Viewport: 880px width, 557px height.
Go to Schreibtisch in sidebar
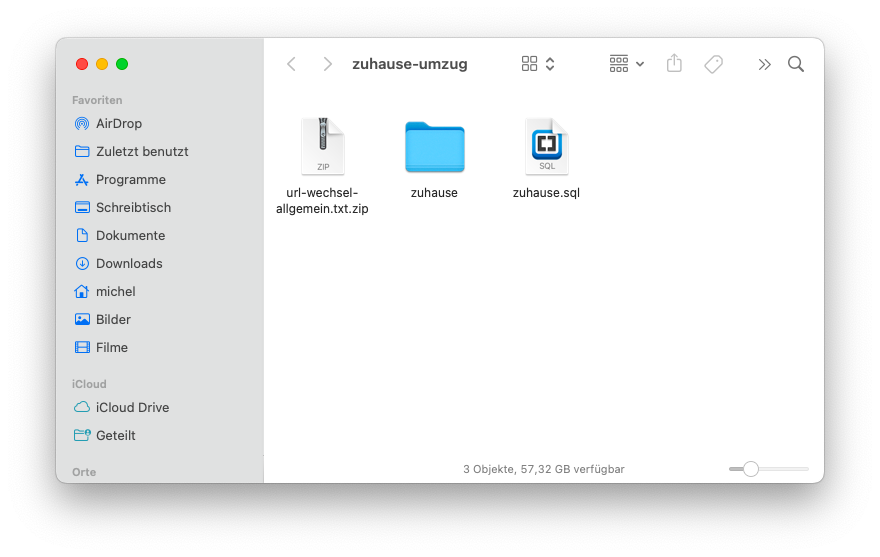click(133, 208)
